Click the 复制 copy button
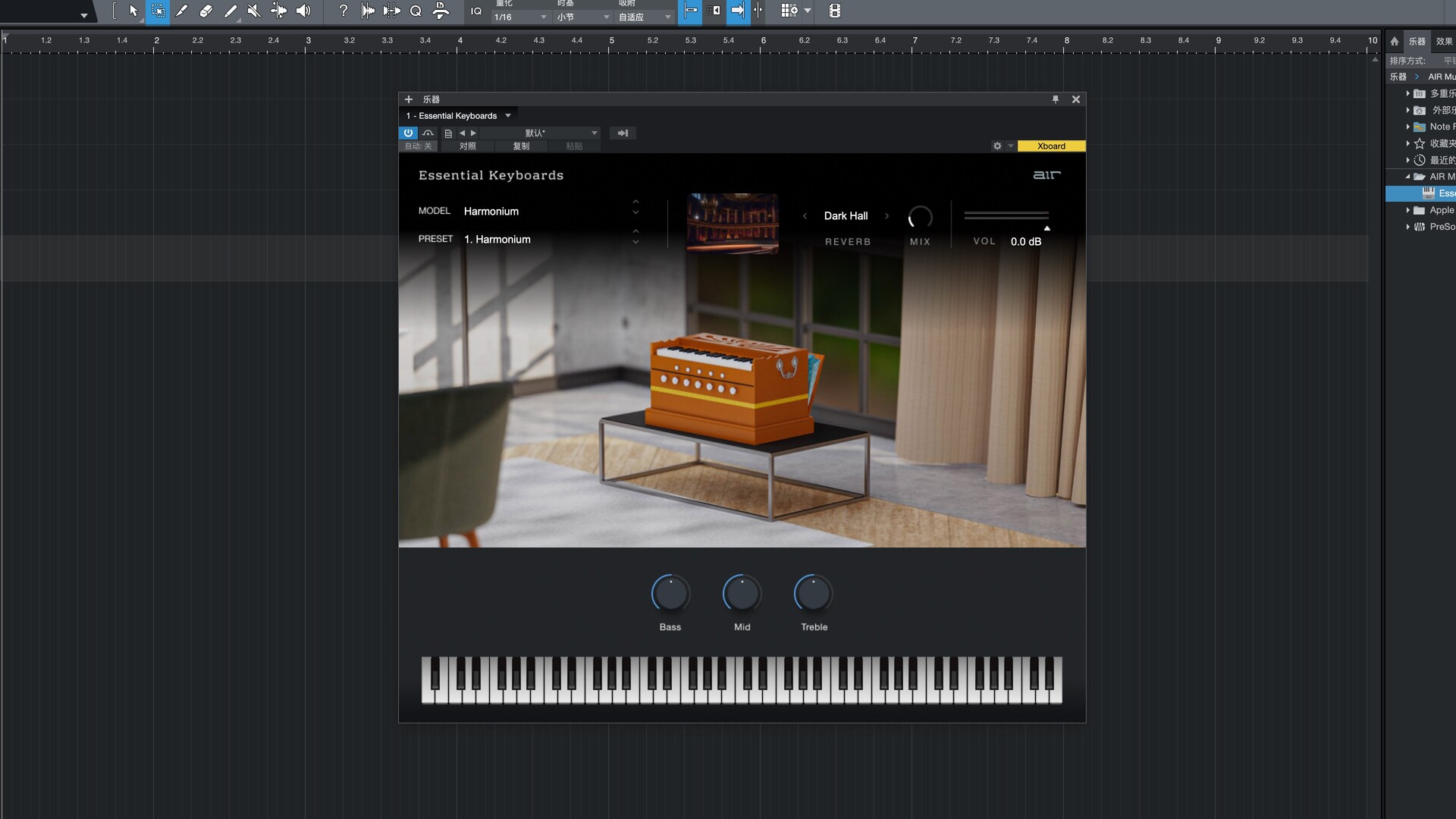The width and height of the screenshot is (1456, 819). tap(521, 146)
